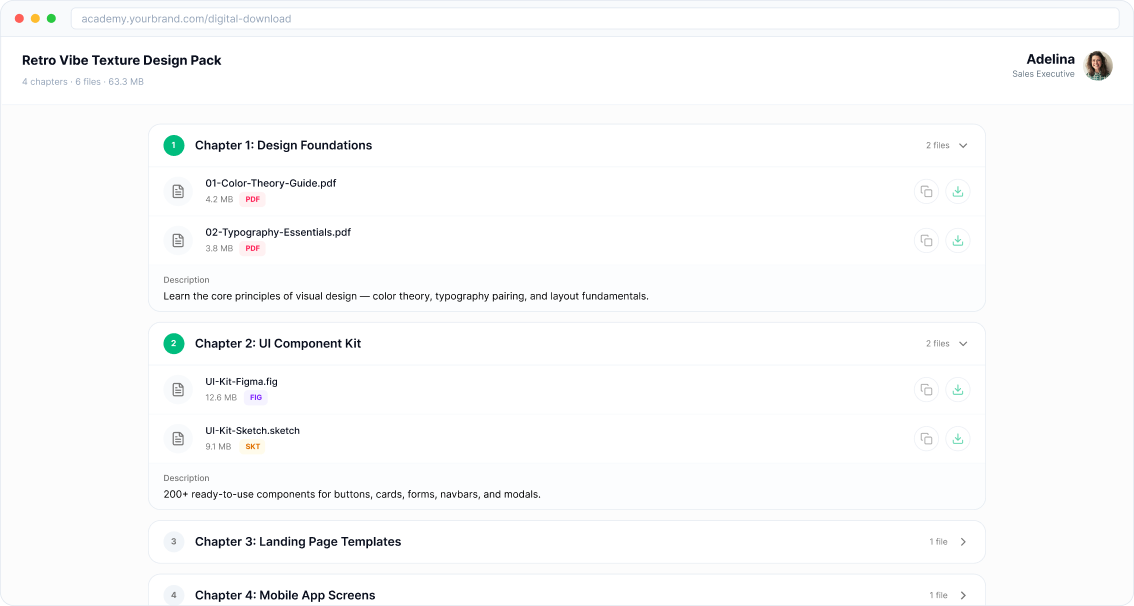
Task: Select Chapter 2: UI Component Kit heading
Action: [x=278, y=344]
